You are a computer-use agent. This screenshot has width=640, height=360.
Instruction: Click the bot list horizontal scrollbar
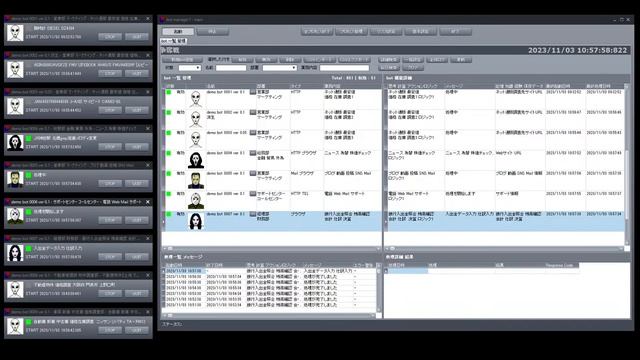[x=271, y=248]
